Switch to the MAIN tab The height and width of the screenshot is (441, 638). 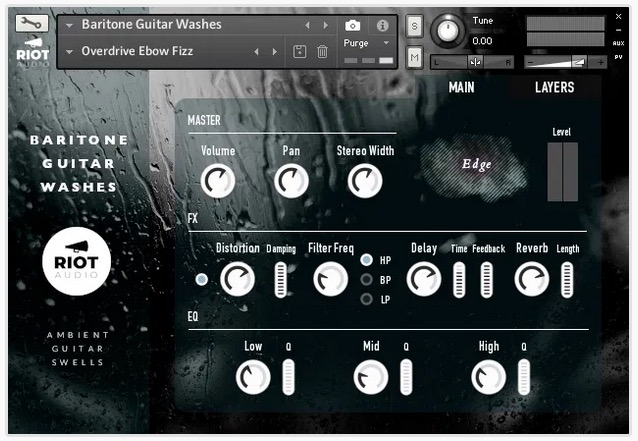point(461,87)
